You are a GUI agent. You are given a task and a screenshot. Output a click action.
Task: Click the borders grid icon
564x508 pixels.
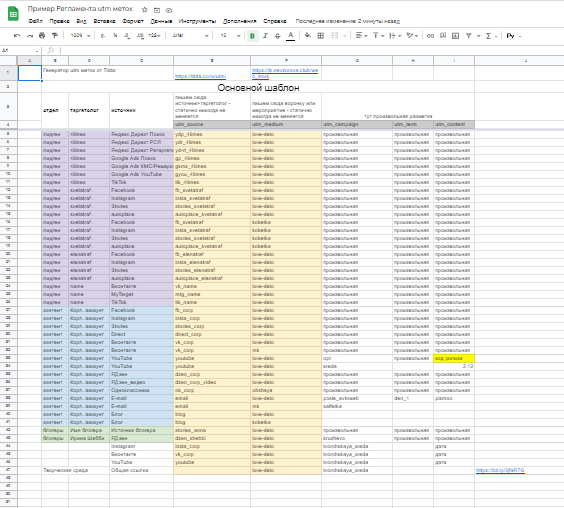[x=320, y=36]
